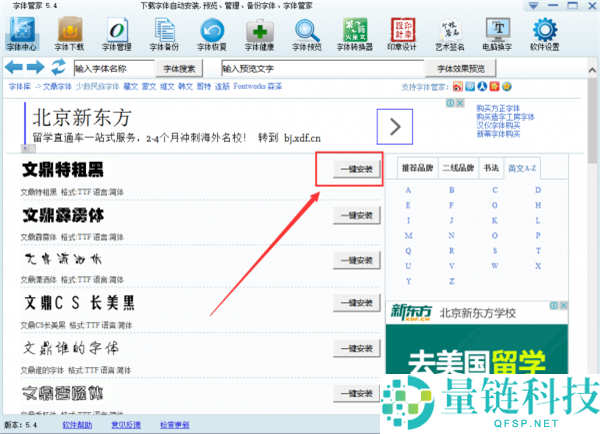This screenshot has width=600, height=434.
Task: Open the 字体预览 (Font Preview) tool
Action: tap(308, 33)
